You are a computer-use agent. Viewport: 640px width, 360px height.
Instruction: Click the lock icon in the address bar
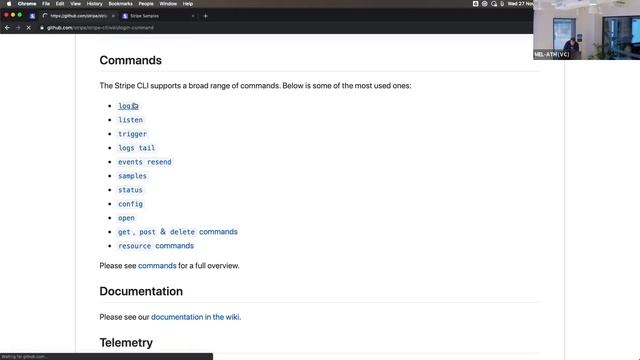click(42, 28)
